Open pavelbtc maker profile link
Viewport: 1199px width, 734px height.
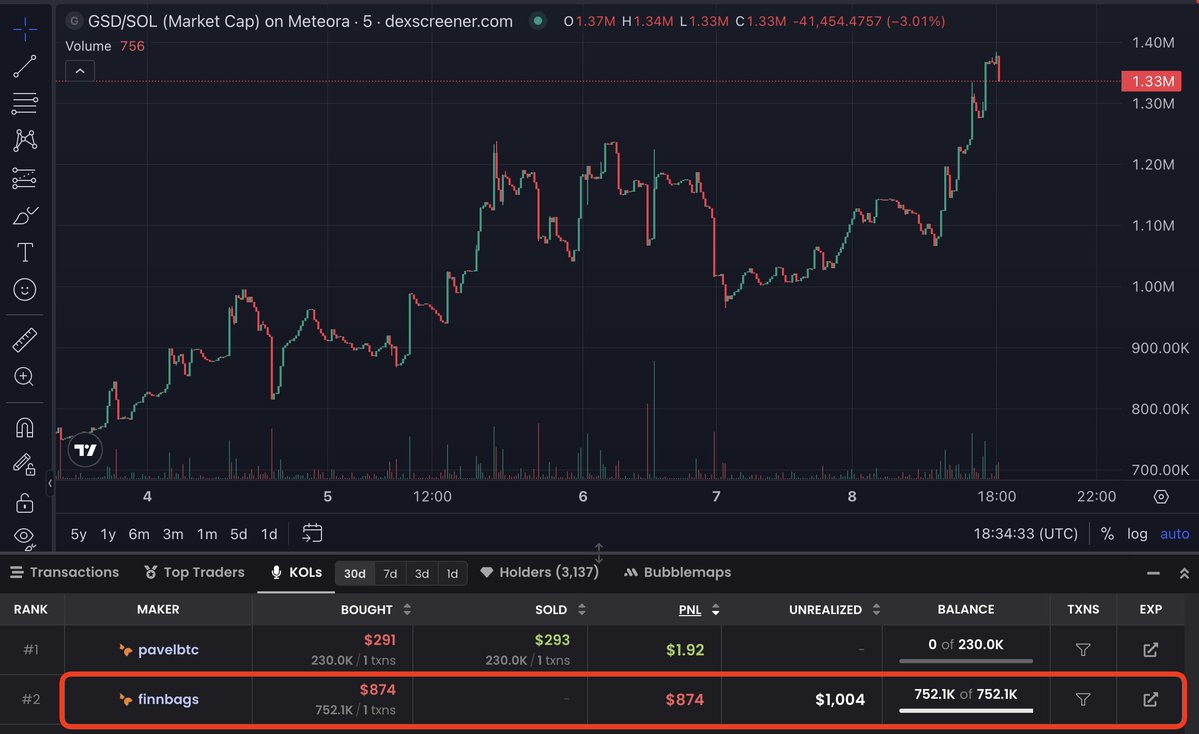pos(159,650)
